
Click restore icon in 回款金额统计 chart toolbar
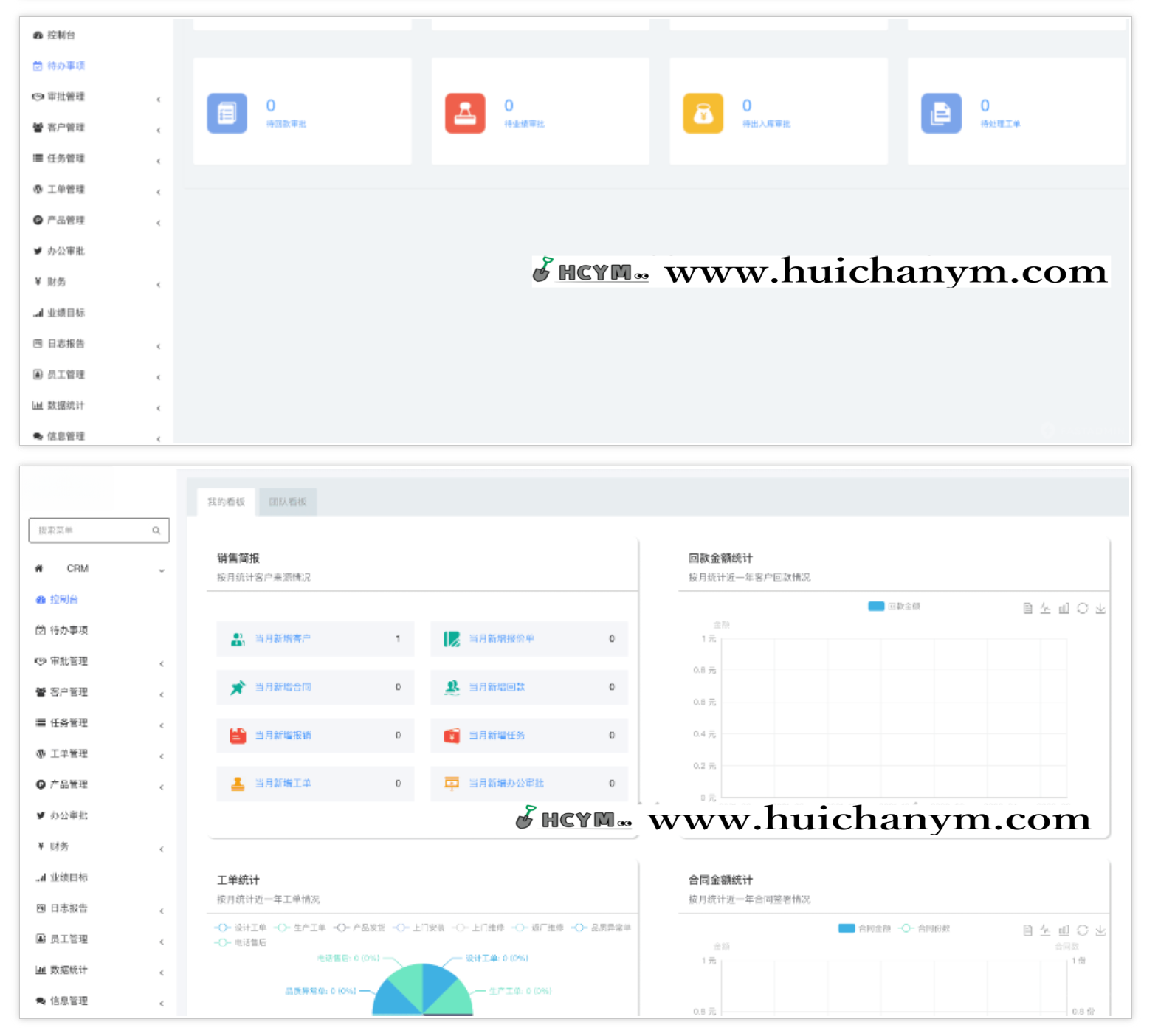[1082, 609]
